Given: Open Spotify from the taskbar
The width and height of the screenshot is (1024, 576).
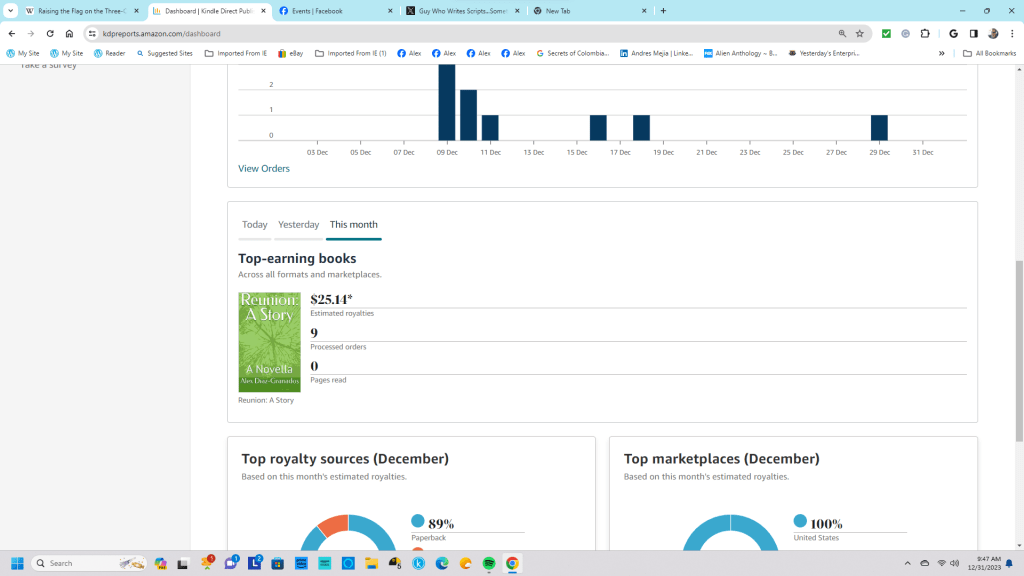Looking at the screenshot, I should (489, 563).
